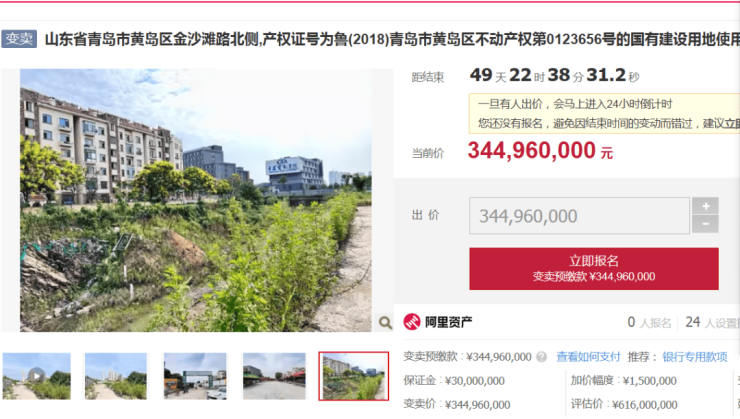Click the help icon beside 变卖预缴款 amount

(x=542, y=357)
